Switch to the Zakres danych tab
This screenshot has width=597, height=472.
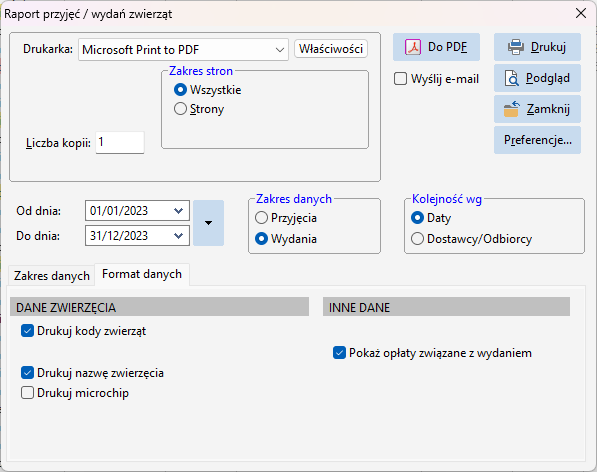click(52, 276)
